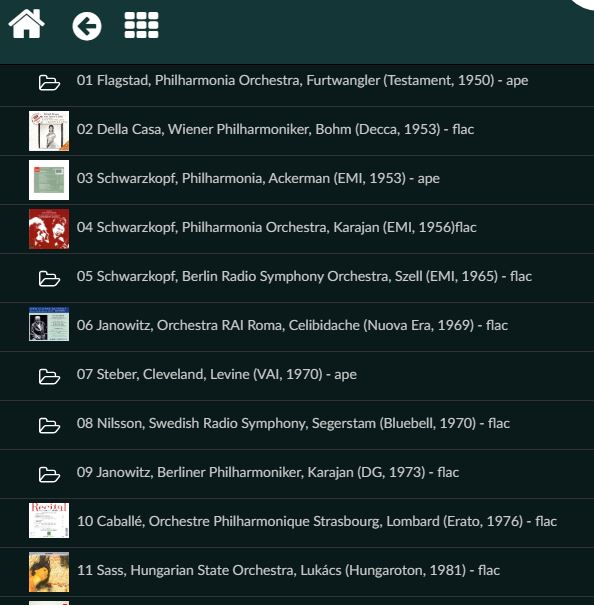Open folder icon for 09 Janowitz Karajan
This screenshot has width=594, height=605.
pyautogui.click(x=49, y=474)
